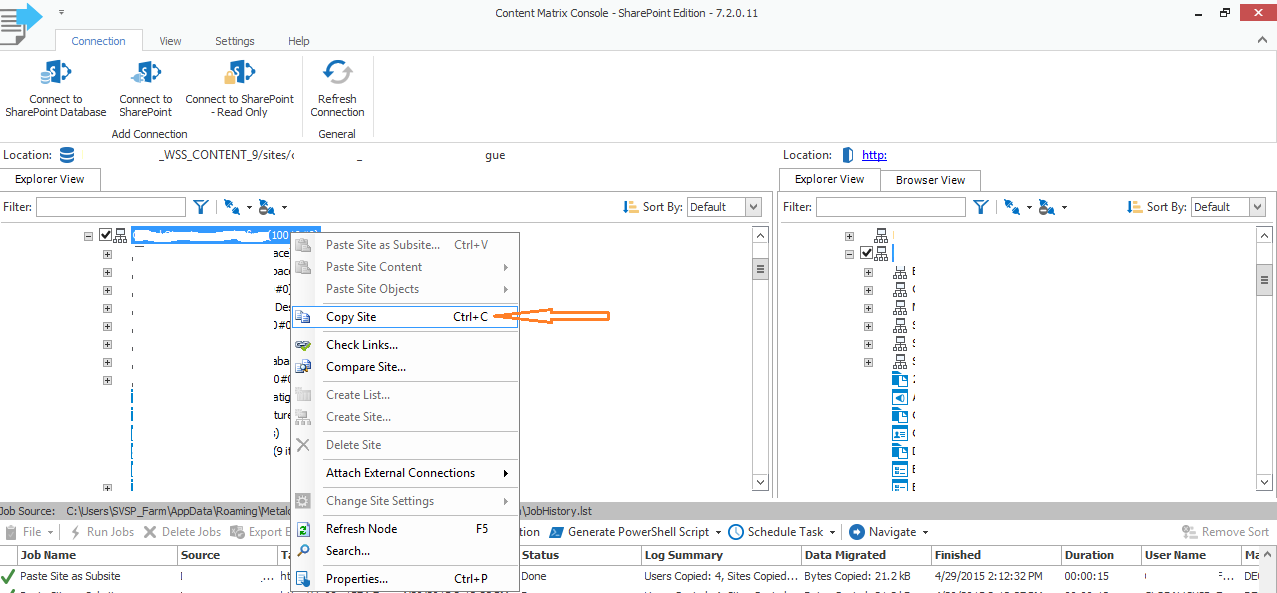Open the Generate PowerShell Script dropdown arrow
This screenshot has height=593, width=1277.
pyautogui.click(x=717, y=533)
